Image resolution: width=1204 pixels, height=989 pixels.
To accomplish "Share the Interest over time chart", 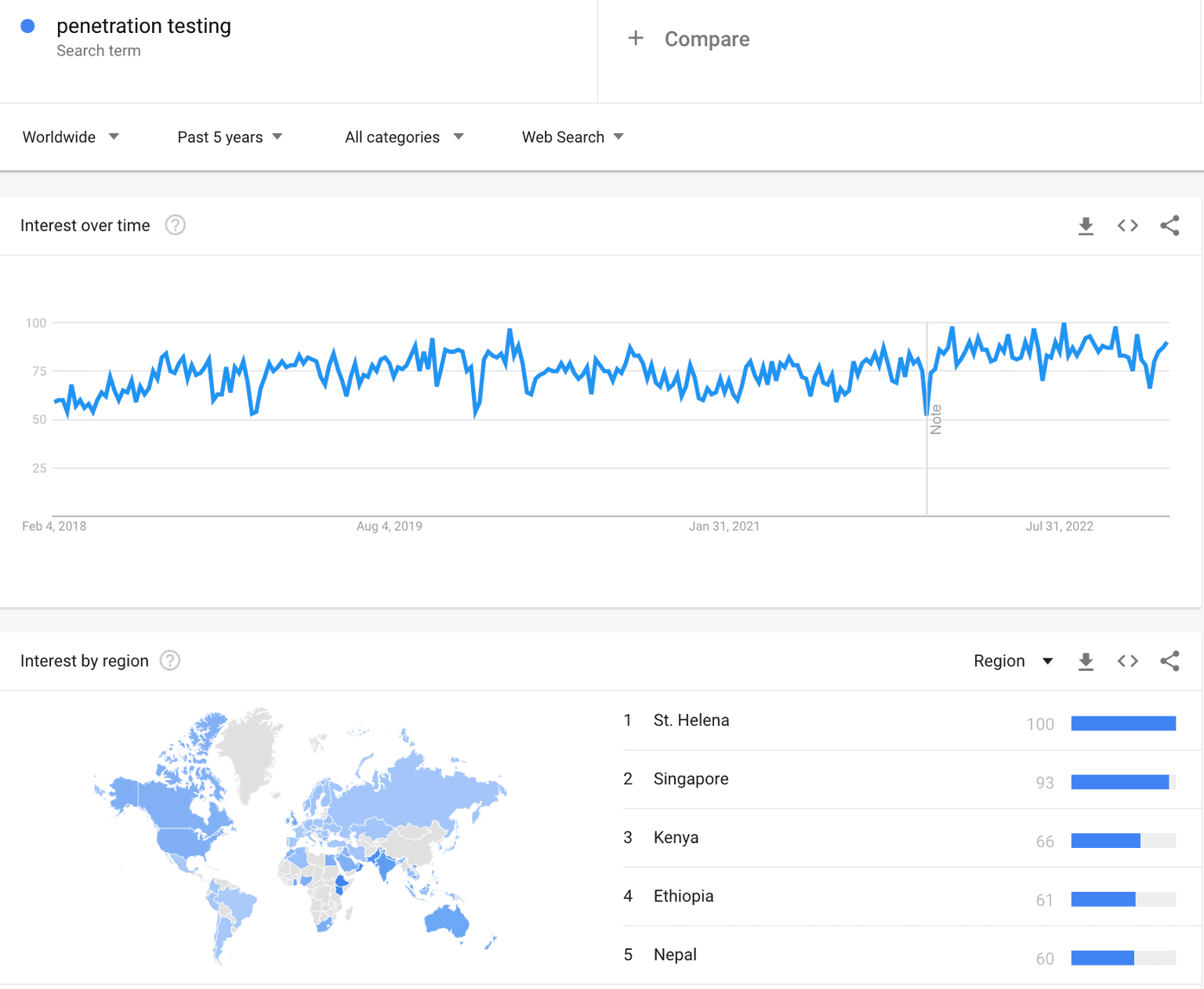I will [x=1170, y=226].
